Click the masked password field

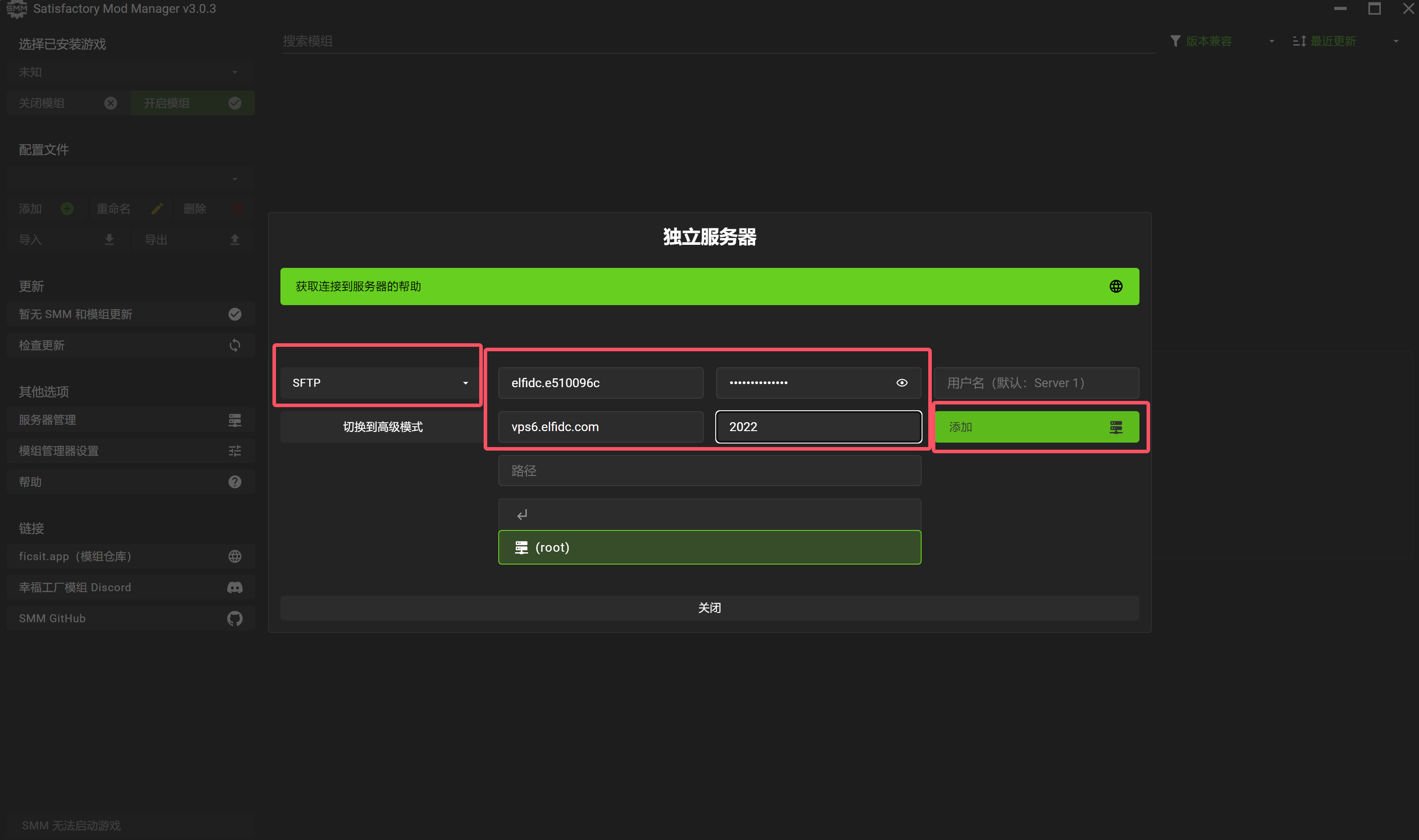tap(818, 383)
